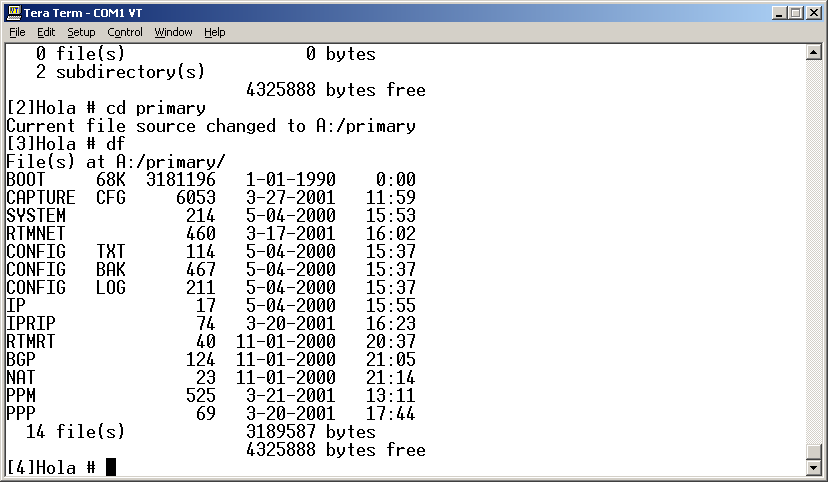Click the scrollbar up arrow

point(816,52)
